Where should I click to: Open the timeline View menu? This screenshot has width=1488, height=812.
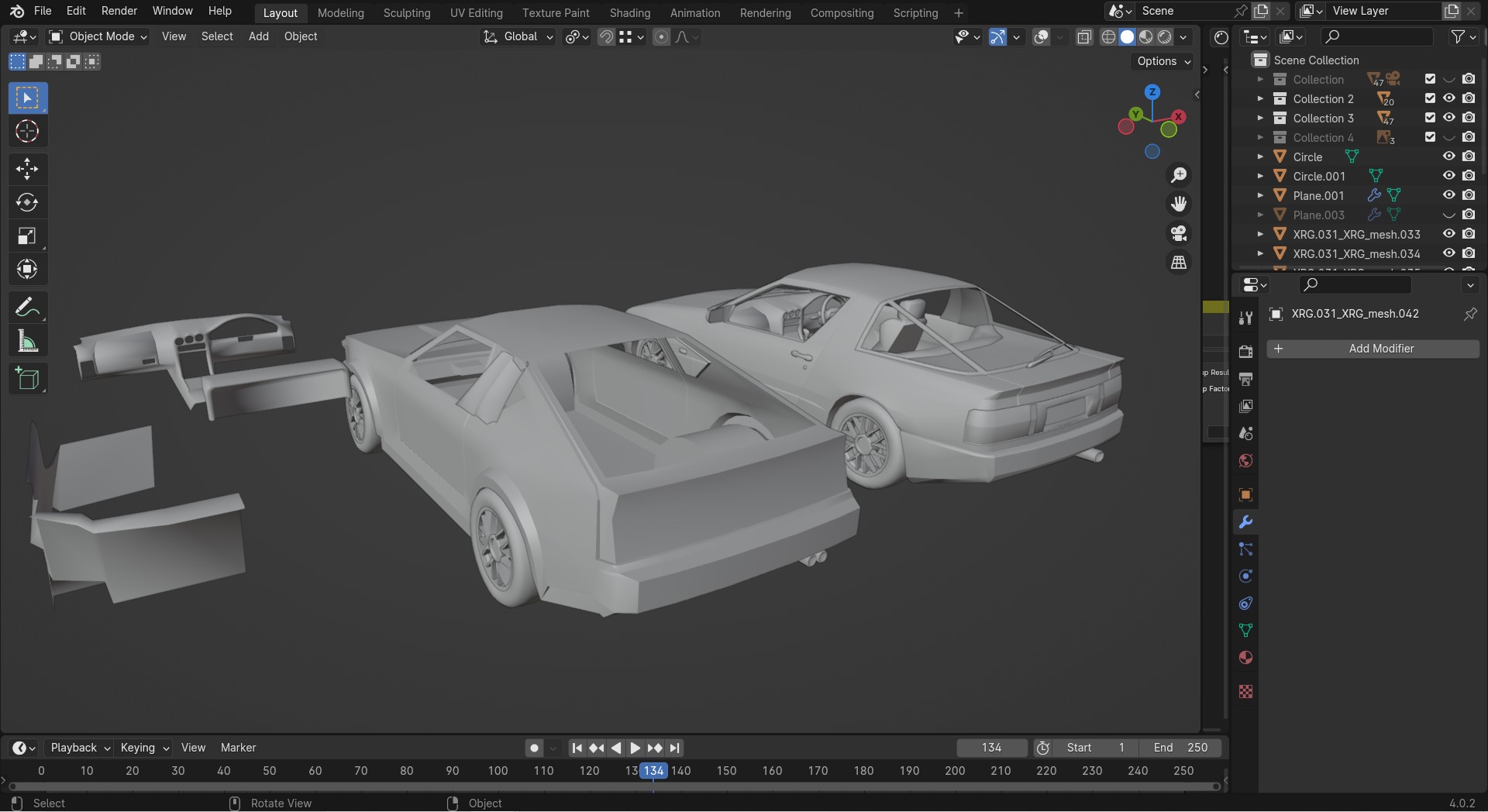pyautogui.click(x=193, y=748)
